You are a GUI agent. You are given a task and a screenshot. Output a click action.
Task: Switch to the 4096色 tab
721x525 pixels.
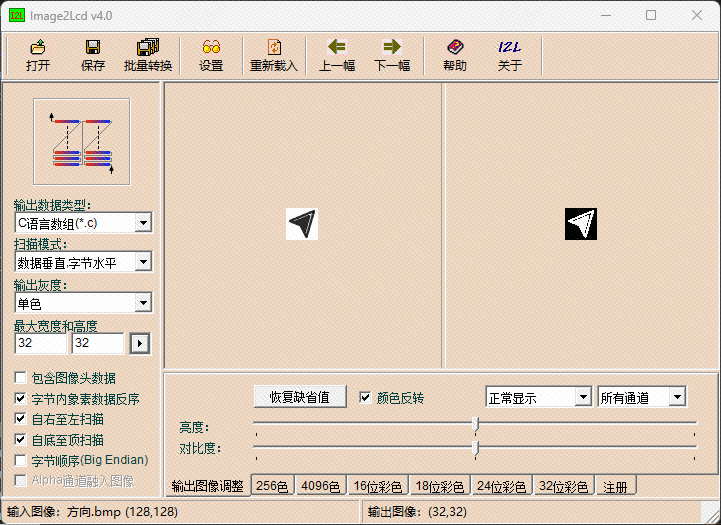320,486
